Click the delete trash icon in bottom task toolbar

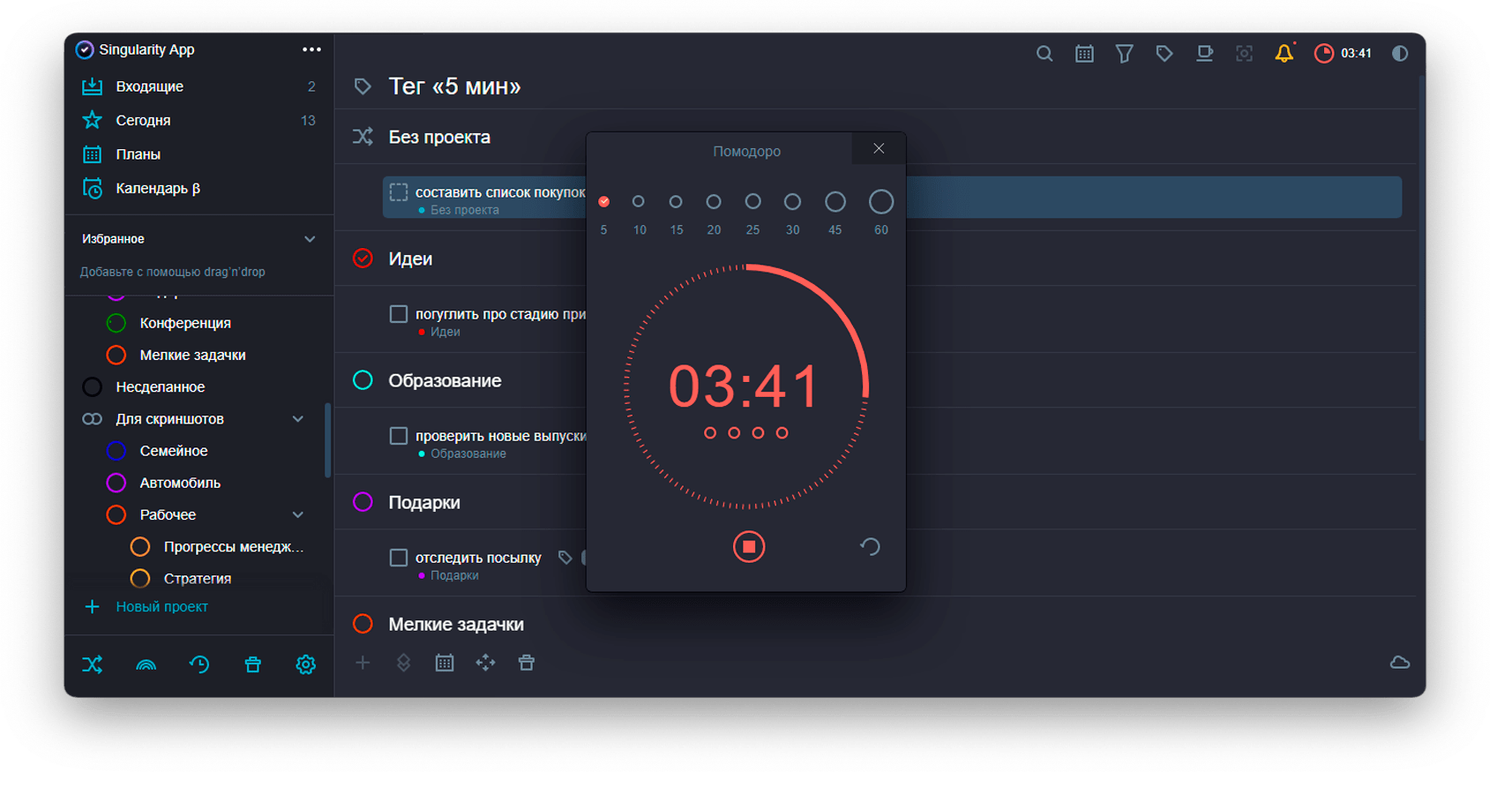(527, 663)
